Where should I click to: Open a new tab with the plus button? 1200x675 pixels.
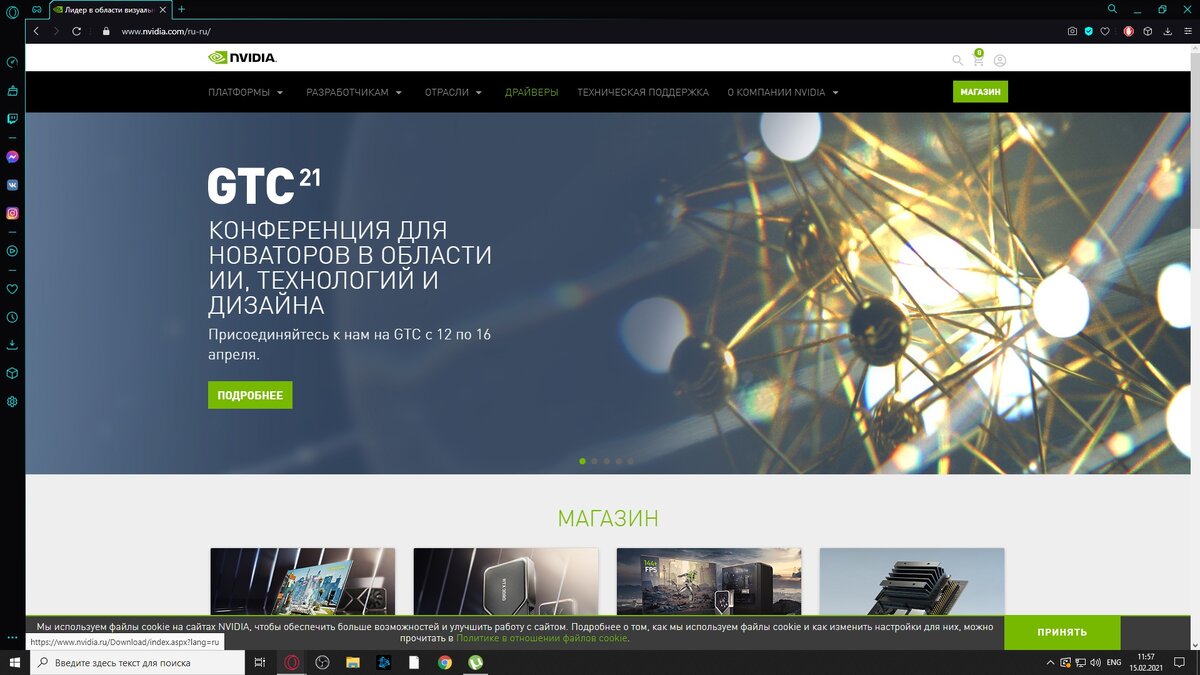pyautogui.click(x=181, y=9)
